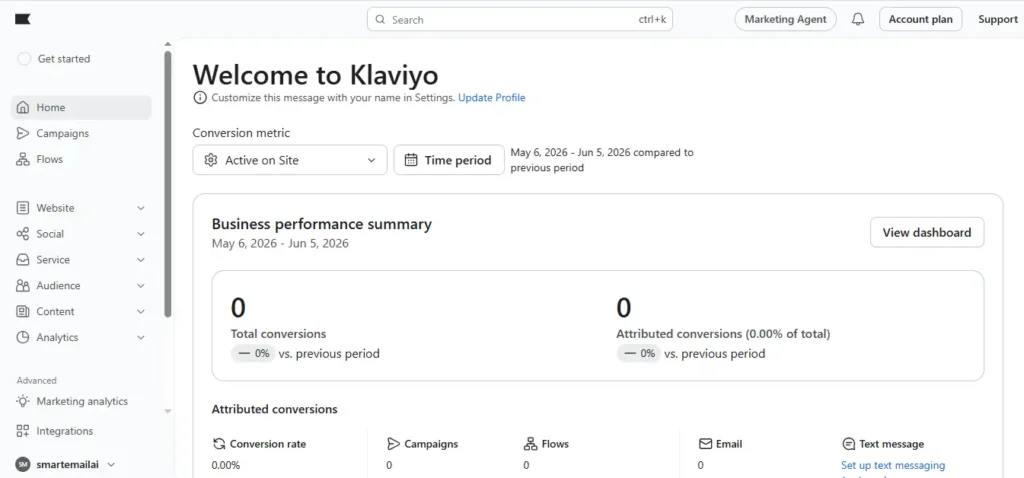The height and width of the screenshot is (478, 1024).
Task: Open Campaigns in sidebar
Action: click(x=81, y=133)
